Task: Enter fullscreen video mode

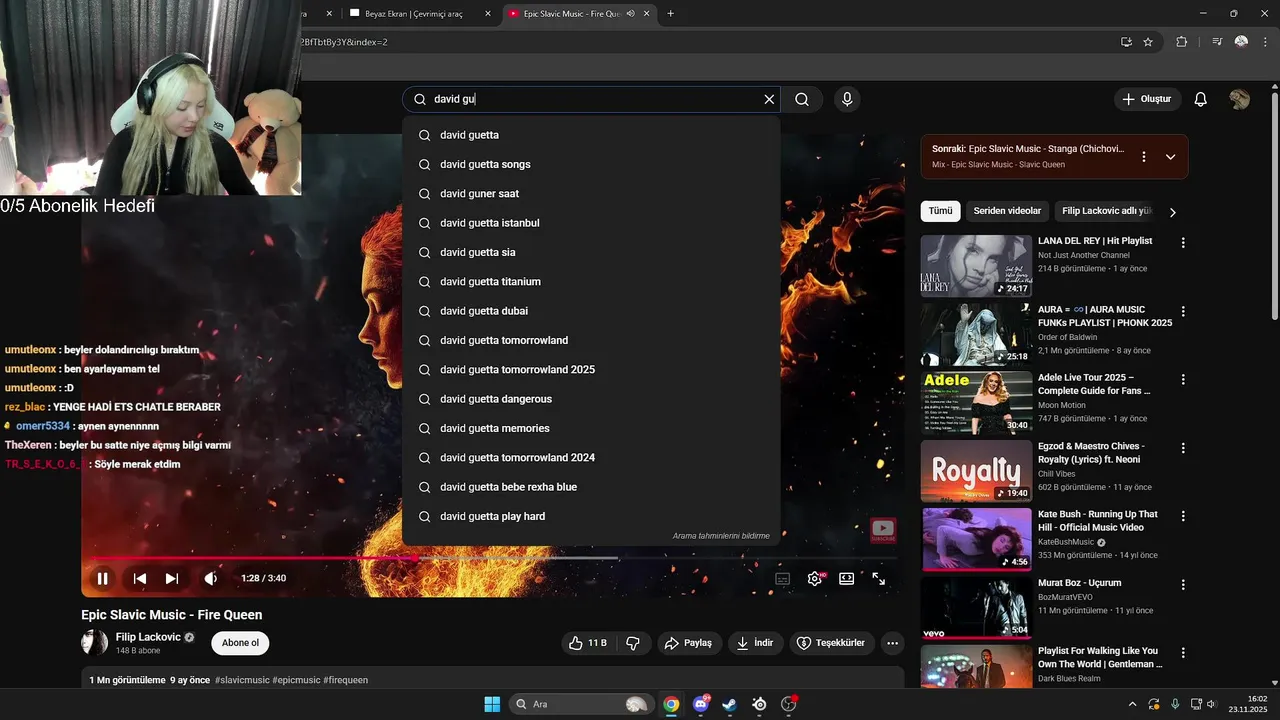Action: [x=879, y=578]
